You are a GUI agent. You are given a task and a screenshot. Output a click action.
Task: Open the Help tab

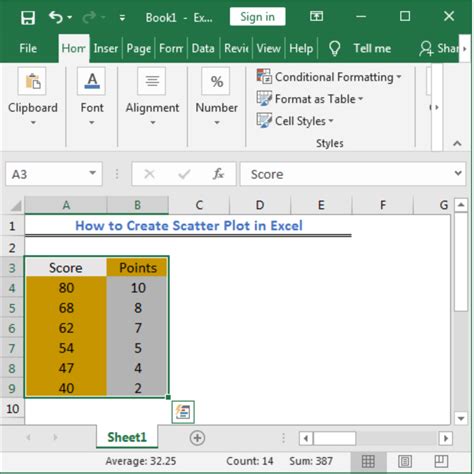(x=301, y=49)
